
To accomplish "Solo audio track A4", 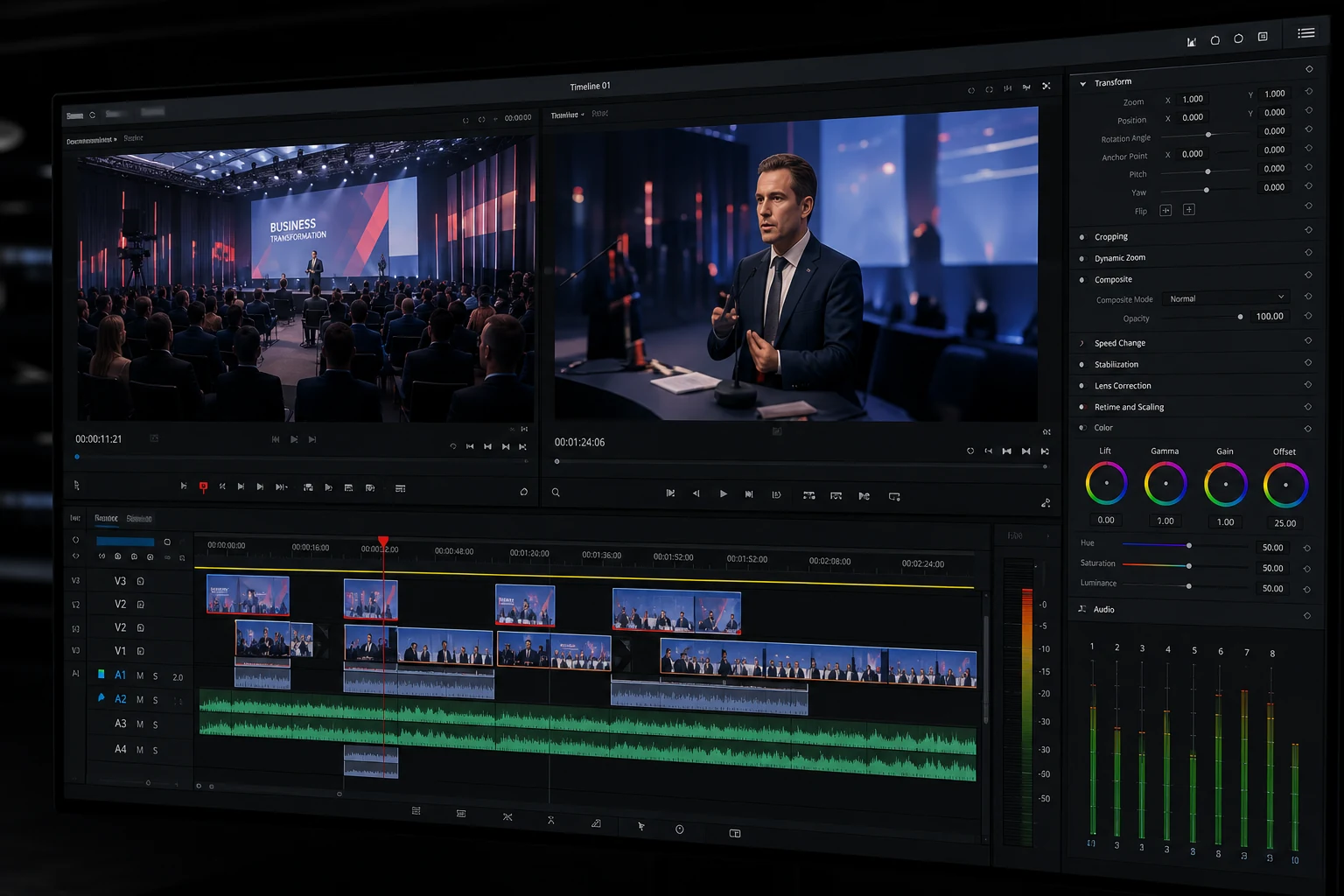I will coord(156,750).
